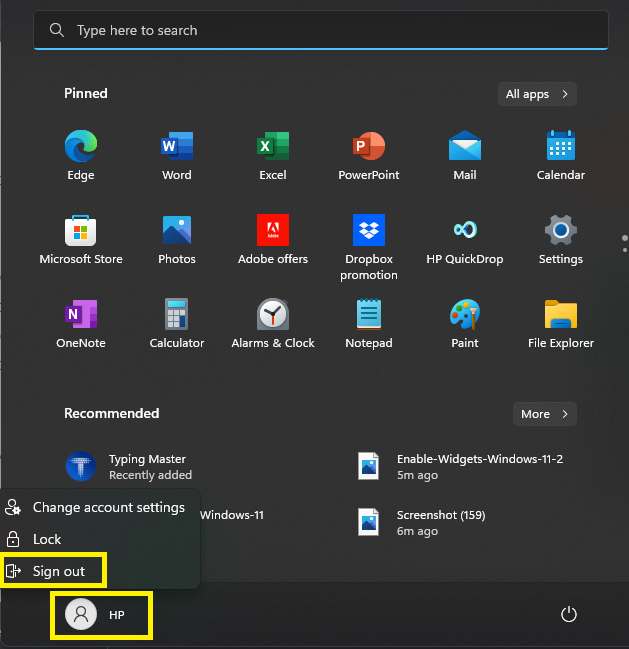The image size is (629, 649).
Task: Open OneNote from pinned apps
Action: [x=80, y=316]
